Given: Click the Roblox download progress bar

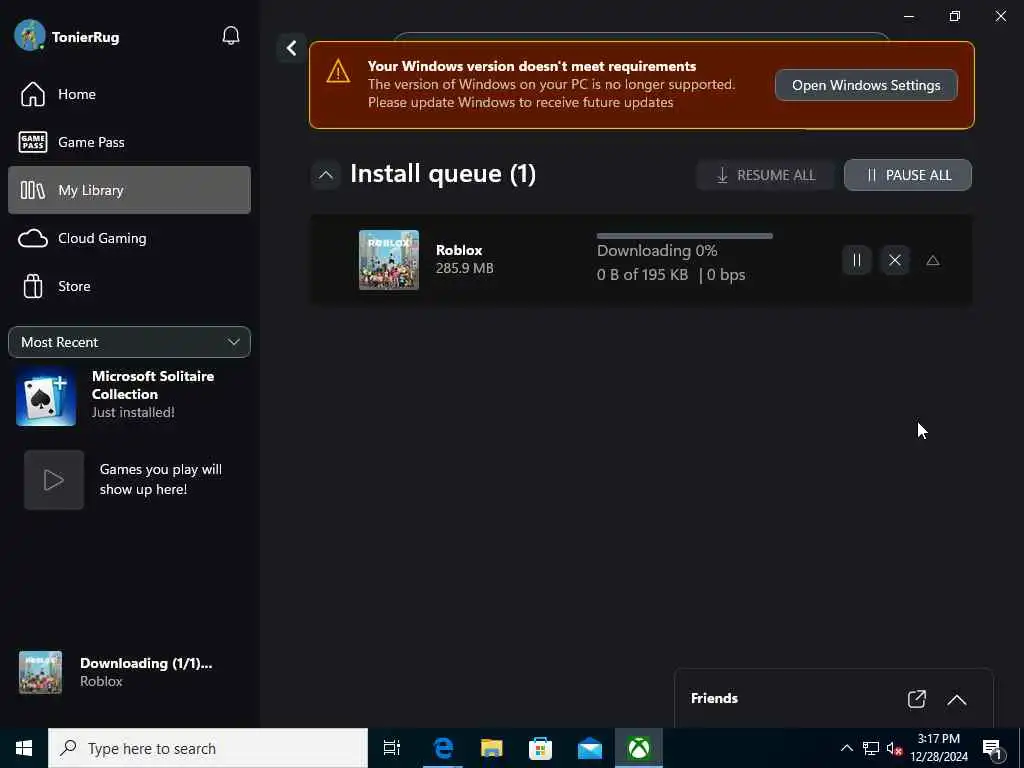Looking at the screenshot, I should 684,236.
